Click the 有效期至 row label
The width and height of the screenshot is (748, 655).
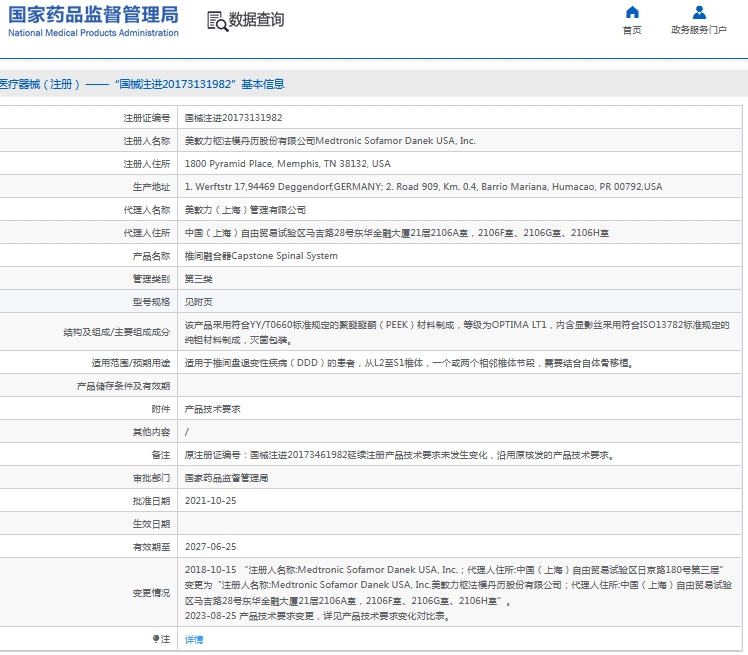pos(151,547)
